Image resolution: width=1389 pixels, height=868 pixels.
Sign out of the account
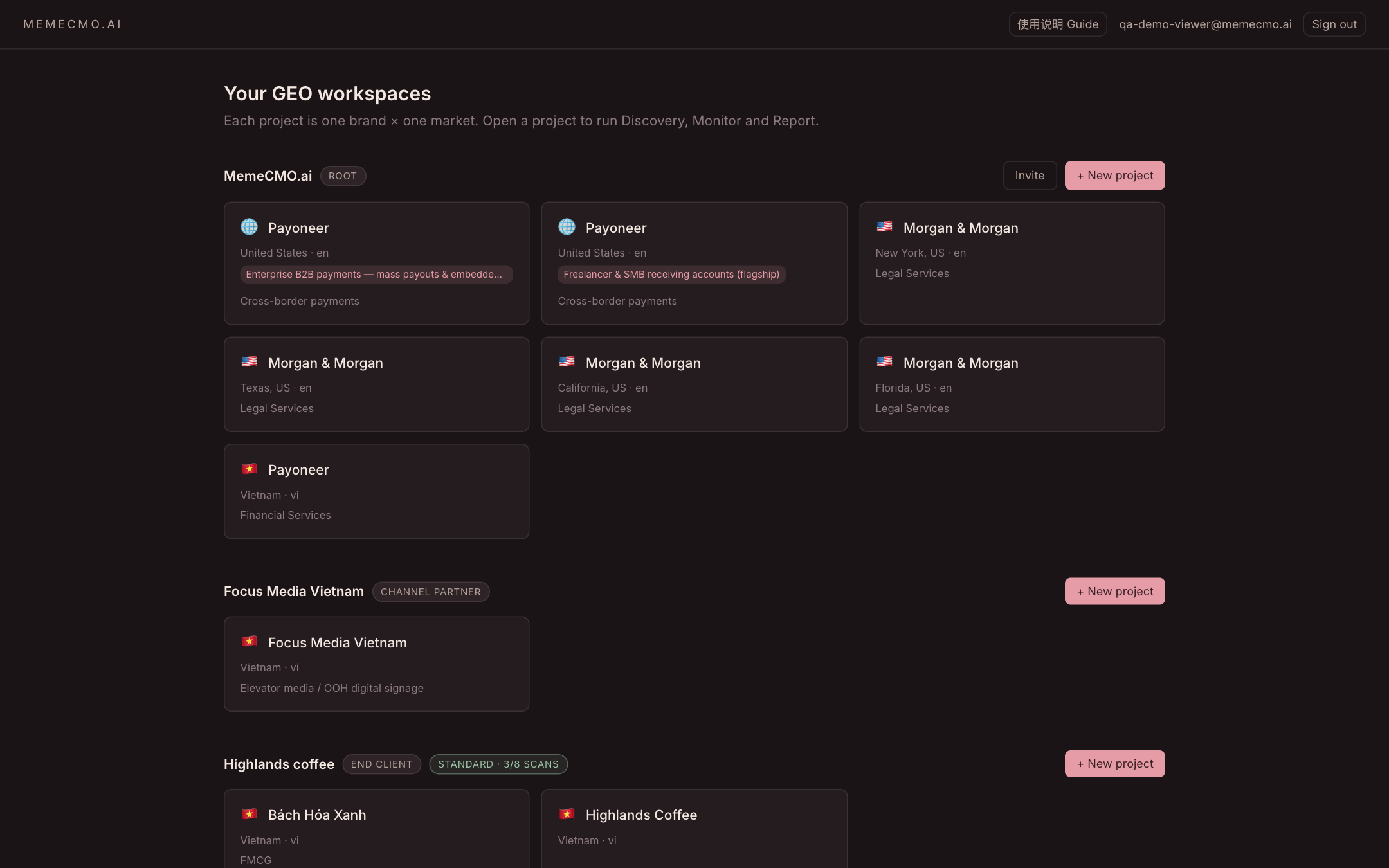tap(1334, 24)
